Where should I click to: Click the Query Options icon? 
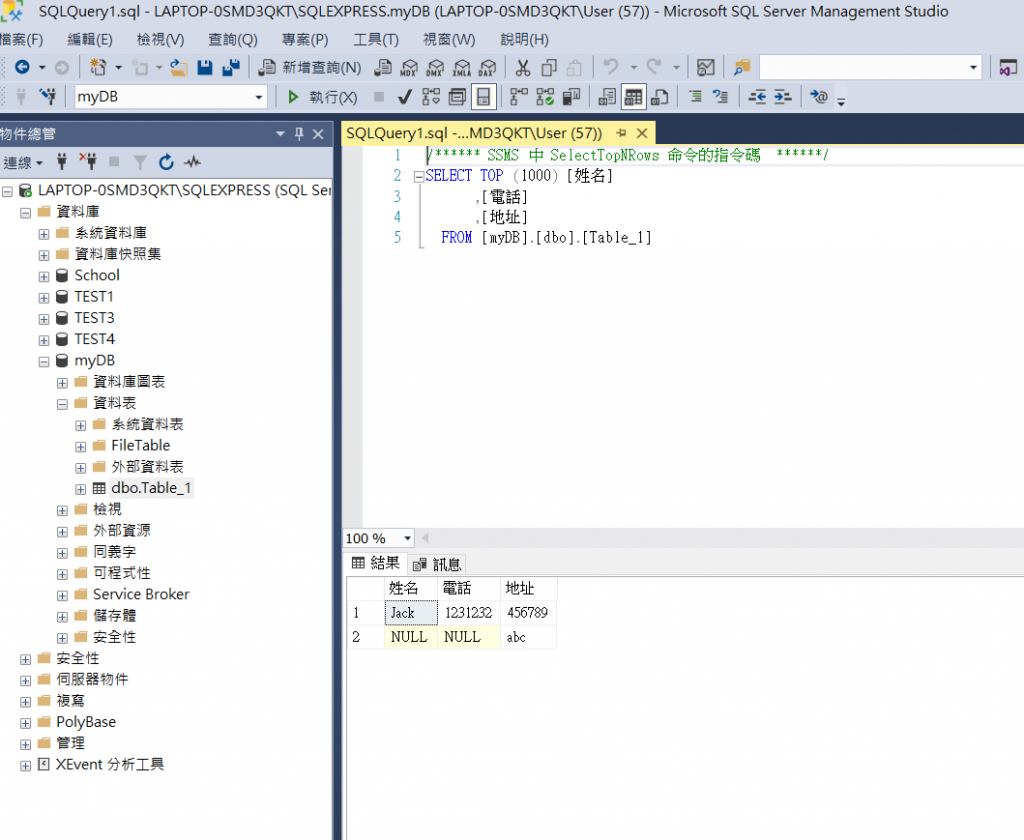coord(457,97)
